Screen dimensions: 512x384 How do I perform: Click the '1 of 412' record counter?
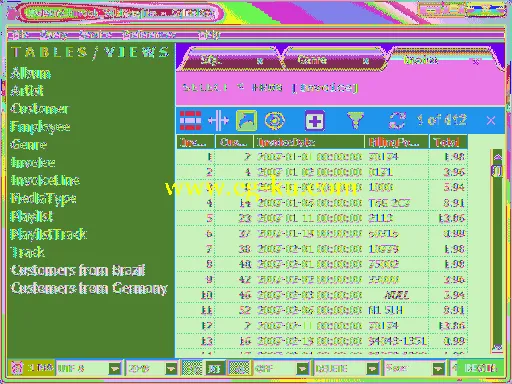coord(442,120)
